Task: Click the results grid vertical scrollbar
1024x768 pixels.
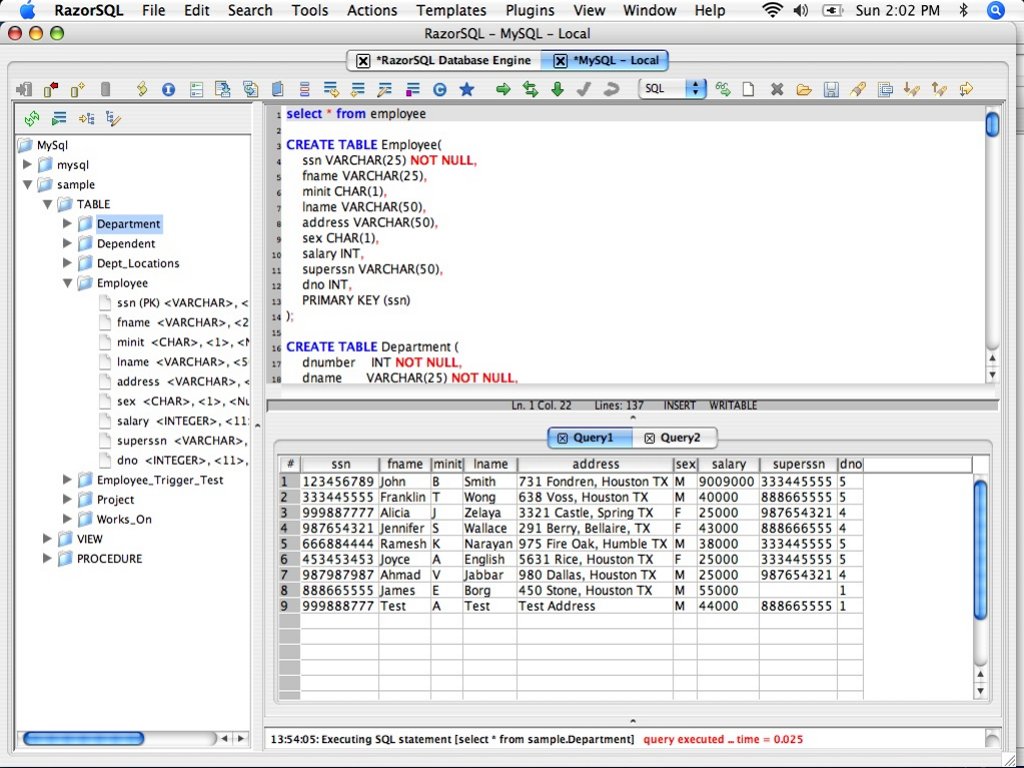Action: pos(980,549)
